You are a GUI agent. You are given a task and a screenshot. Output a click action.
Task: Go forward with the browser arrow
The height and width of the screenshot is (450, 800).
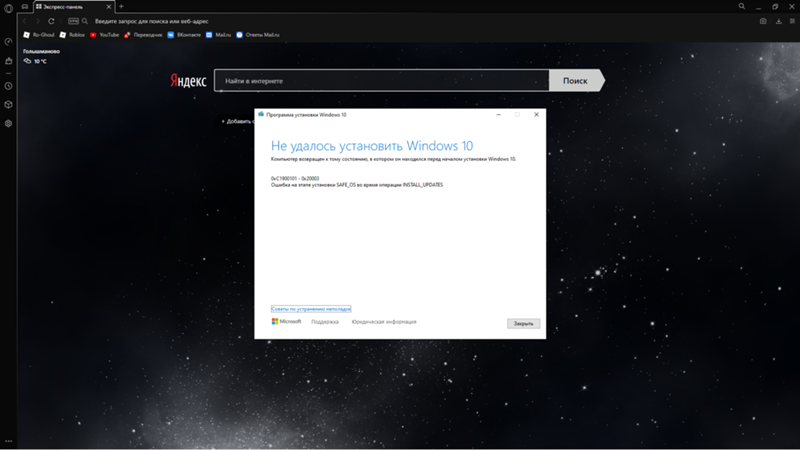pyautogui.click(x=37, y=21)
